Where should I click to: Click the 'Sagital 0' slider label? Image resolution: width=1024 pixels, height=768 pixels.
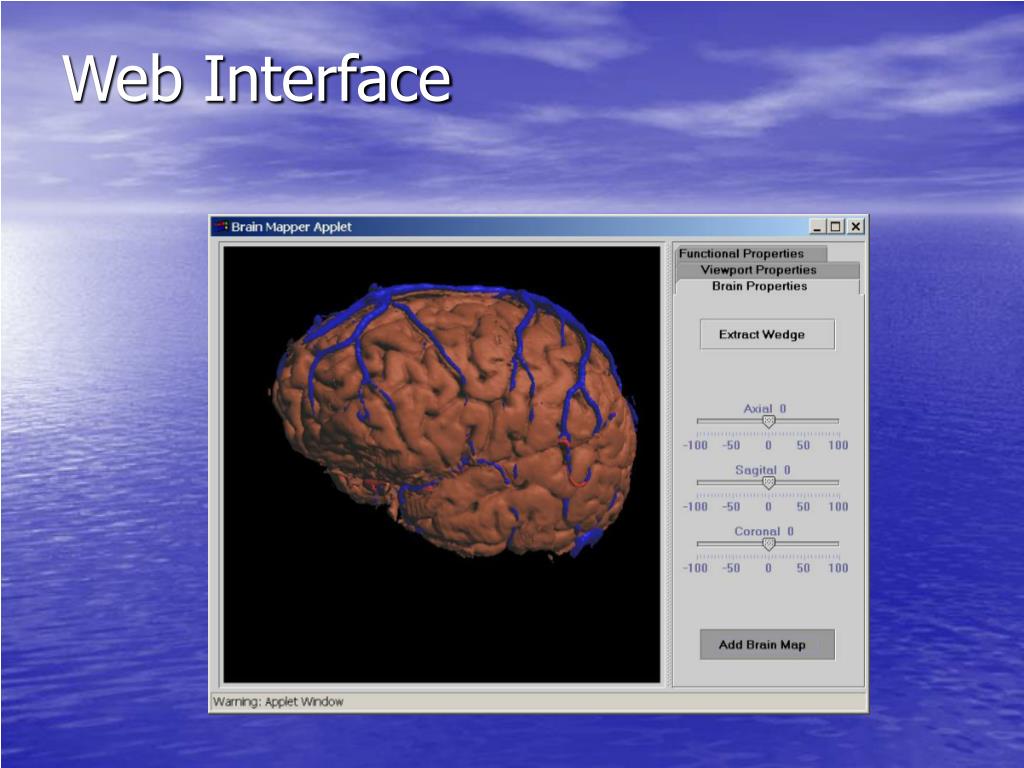(x=763, y=470)
